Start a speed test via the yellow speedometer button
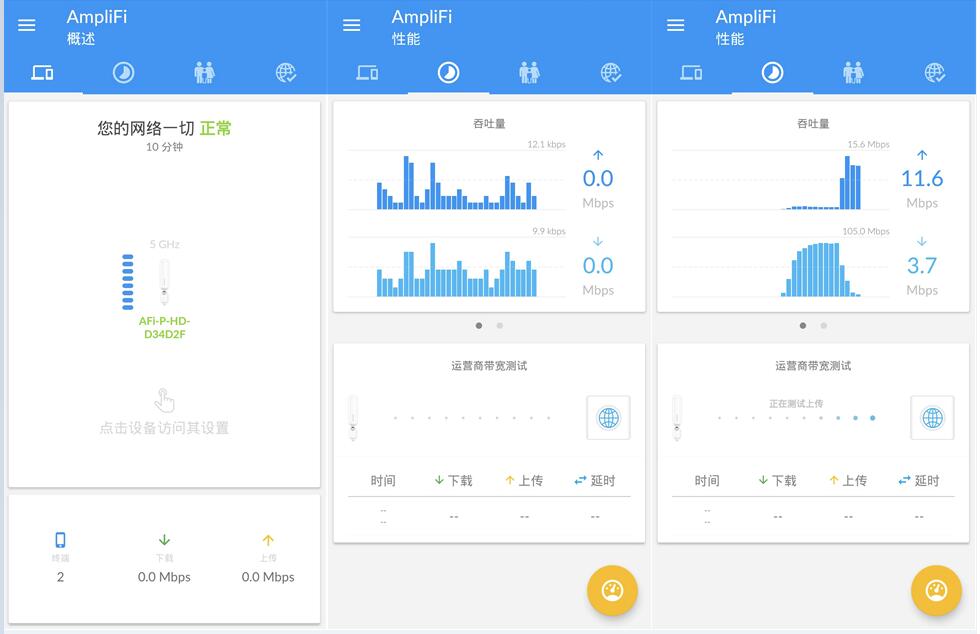The height and width of the screenshot is (634, 980). coord(611,591)
